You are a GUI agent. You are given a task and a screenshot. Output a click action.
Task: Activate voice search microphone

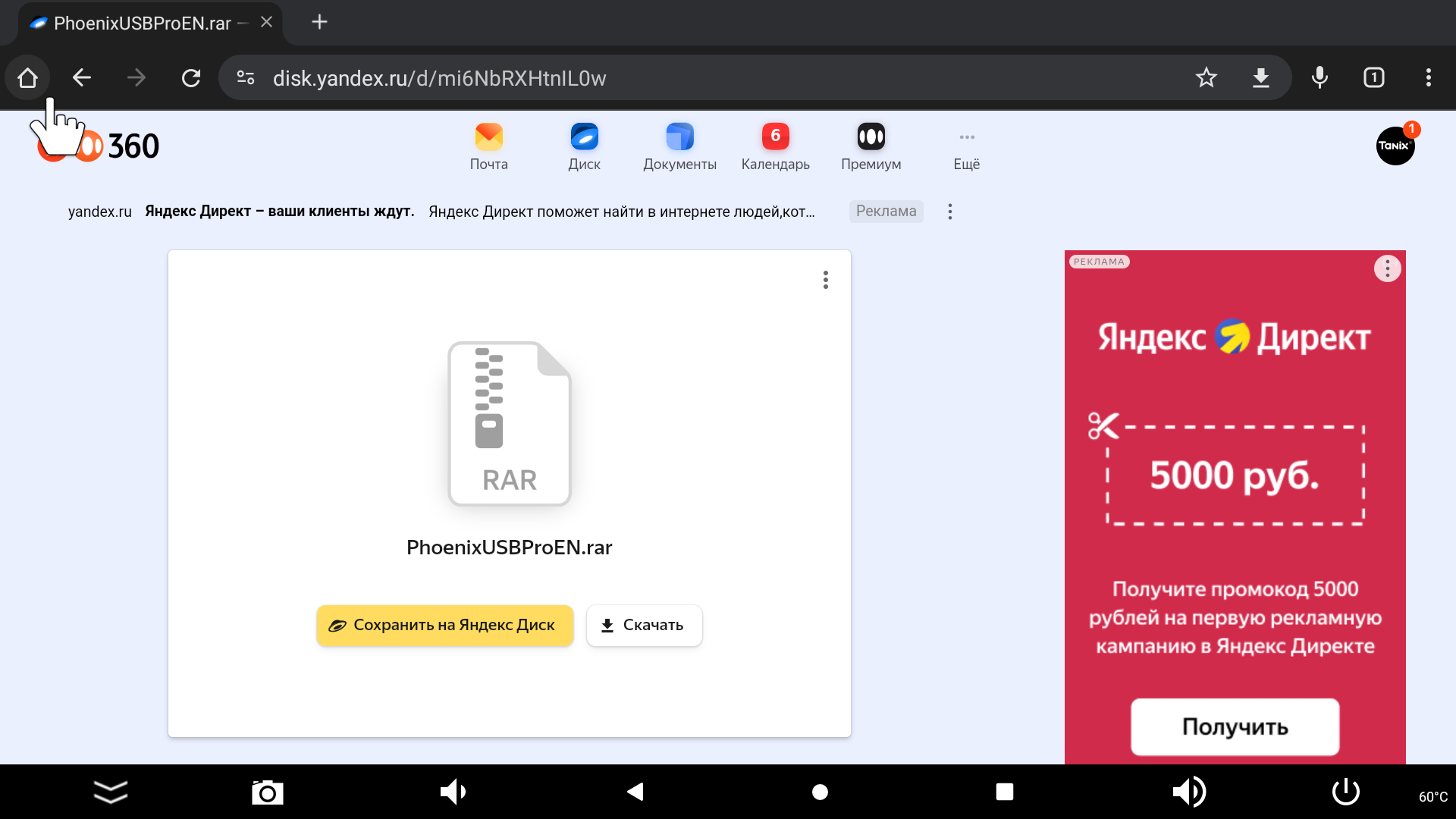pyautogui.click(x=1319, y=77)
